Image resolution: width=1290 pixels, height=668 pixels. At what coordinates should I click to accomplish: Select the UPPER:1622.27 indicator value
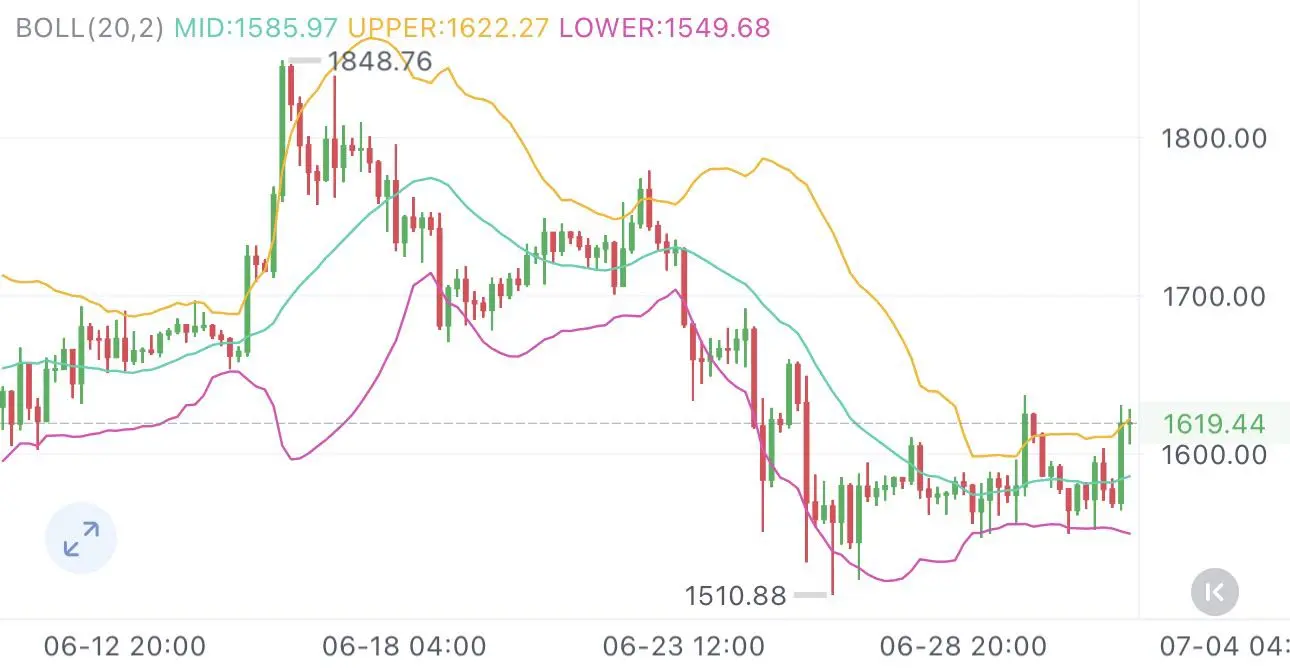449,27
